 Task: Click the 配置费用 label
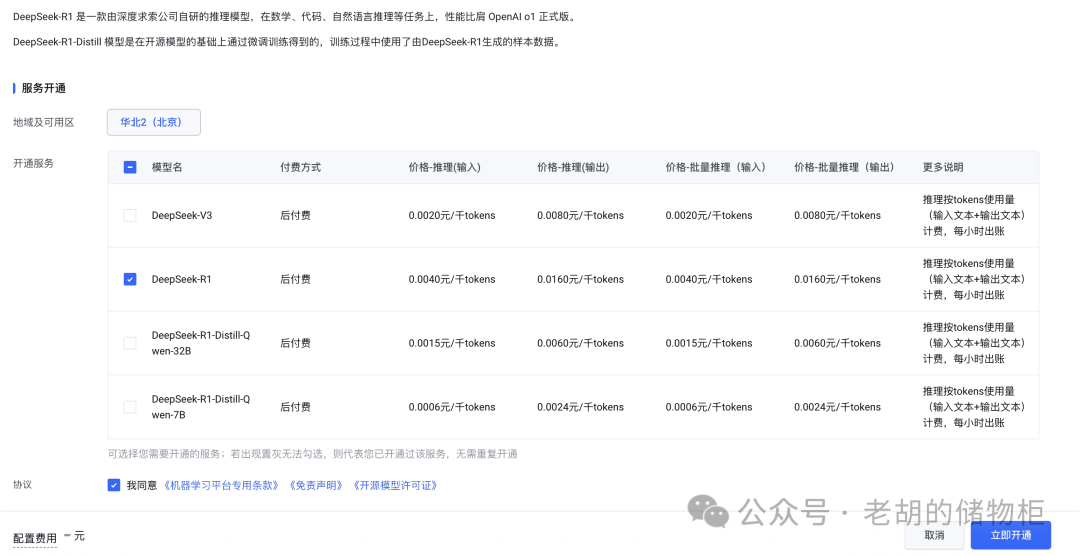(x=35, y=538)
